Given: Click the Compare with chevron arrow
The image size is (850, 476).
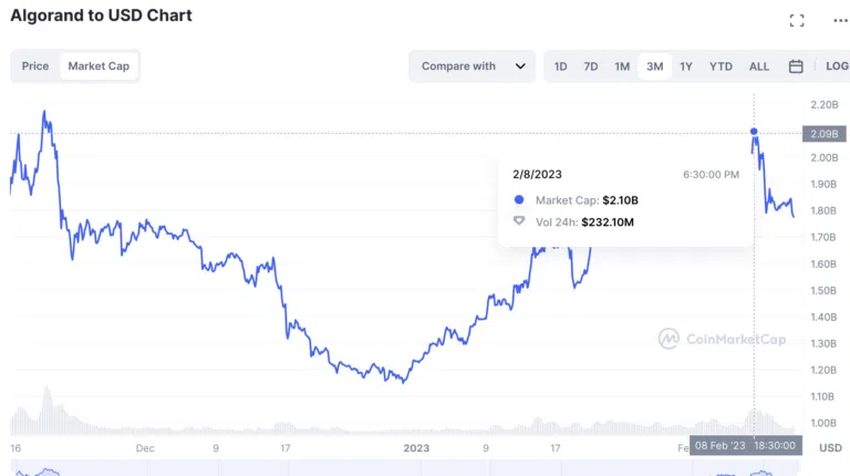Looking at the screenshot, I should click(x=520, y=67).
